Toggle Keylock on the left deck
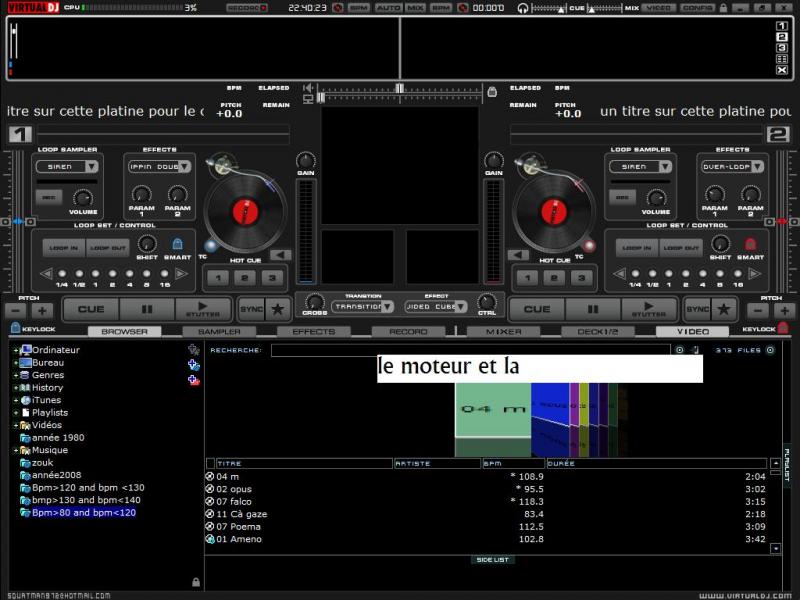 pos(15,329)
